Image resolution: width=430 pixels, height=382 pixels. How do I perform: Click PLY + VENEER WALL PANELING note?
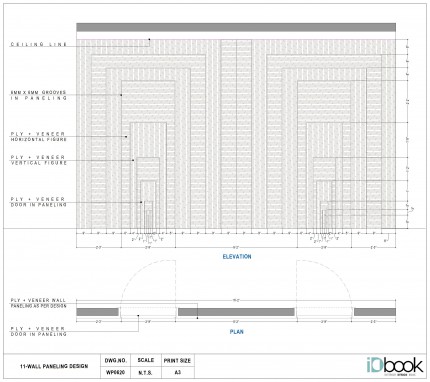[x=39, y=303]
